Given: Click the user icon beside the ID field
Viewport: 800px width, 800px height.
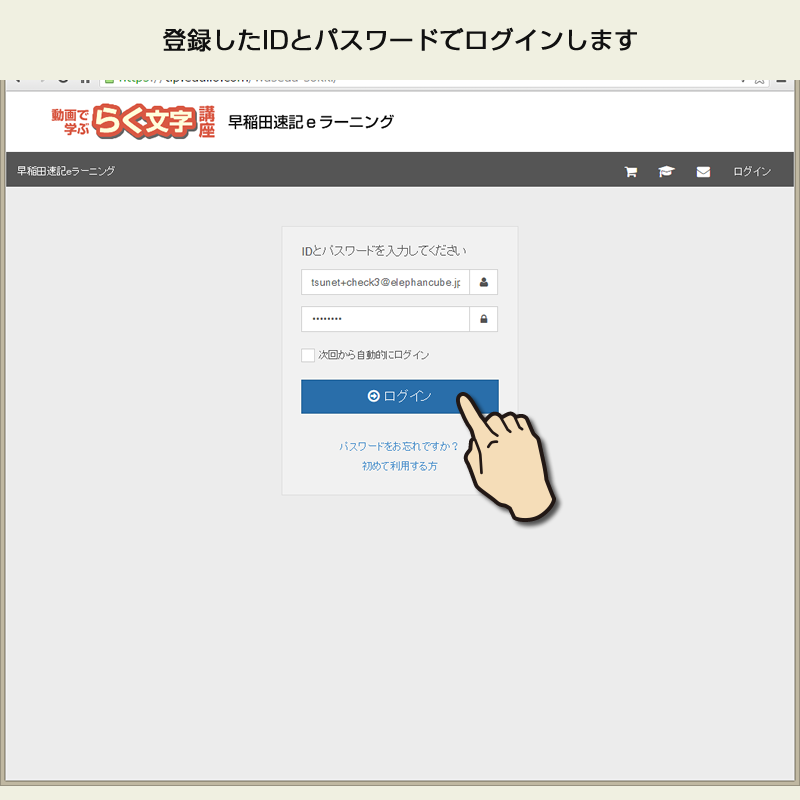Looking at the screenshot, I should point(484,282).
